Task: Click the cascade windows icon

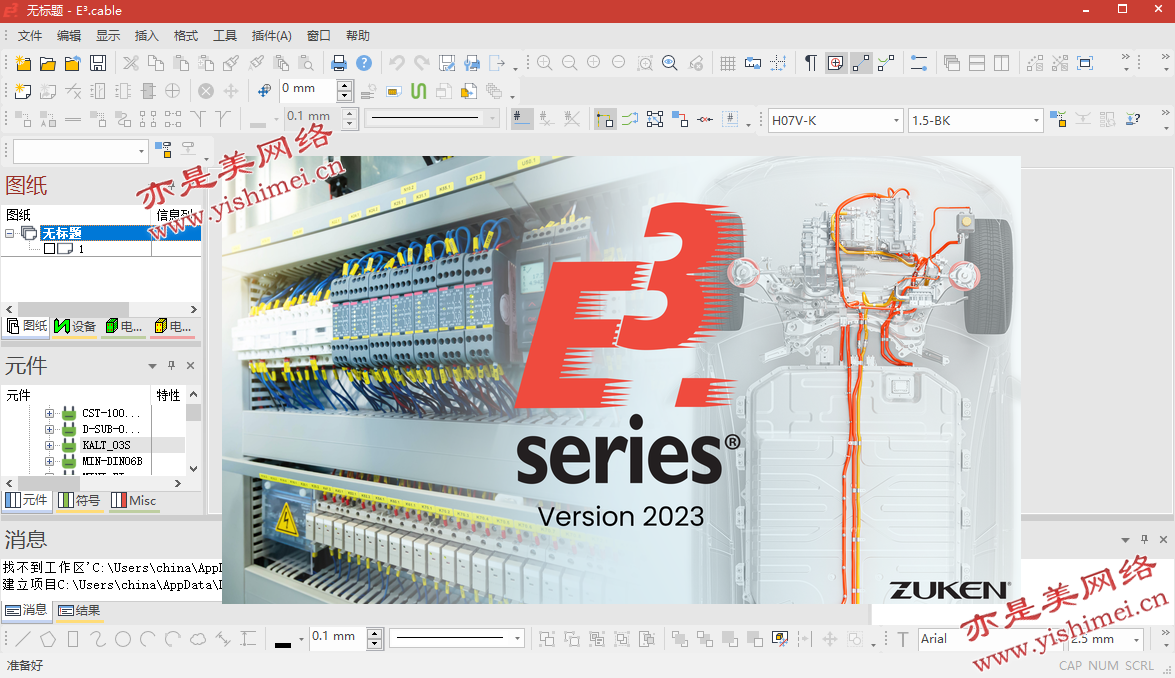Action: click(952, 63)
